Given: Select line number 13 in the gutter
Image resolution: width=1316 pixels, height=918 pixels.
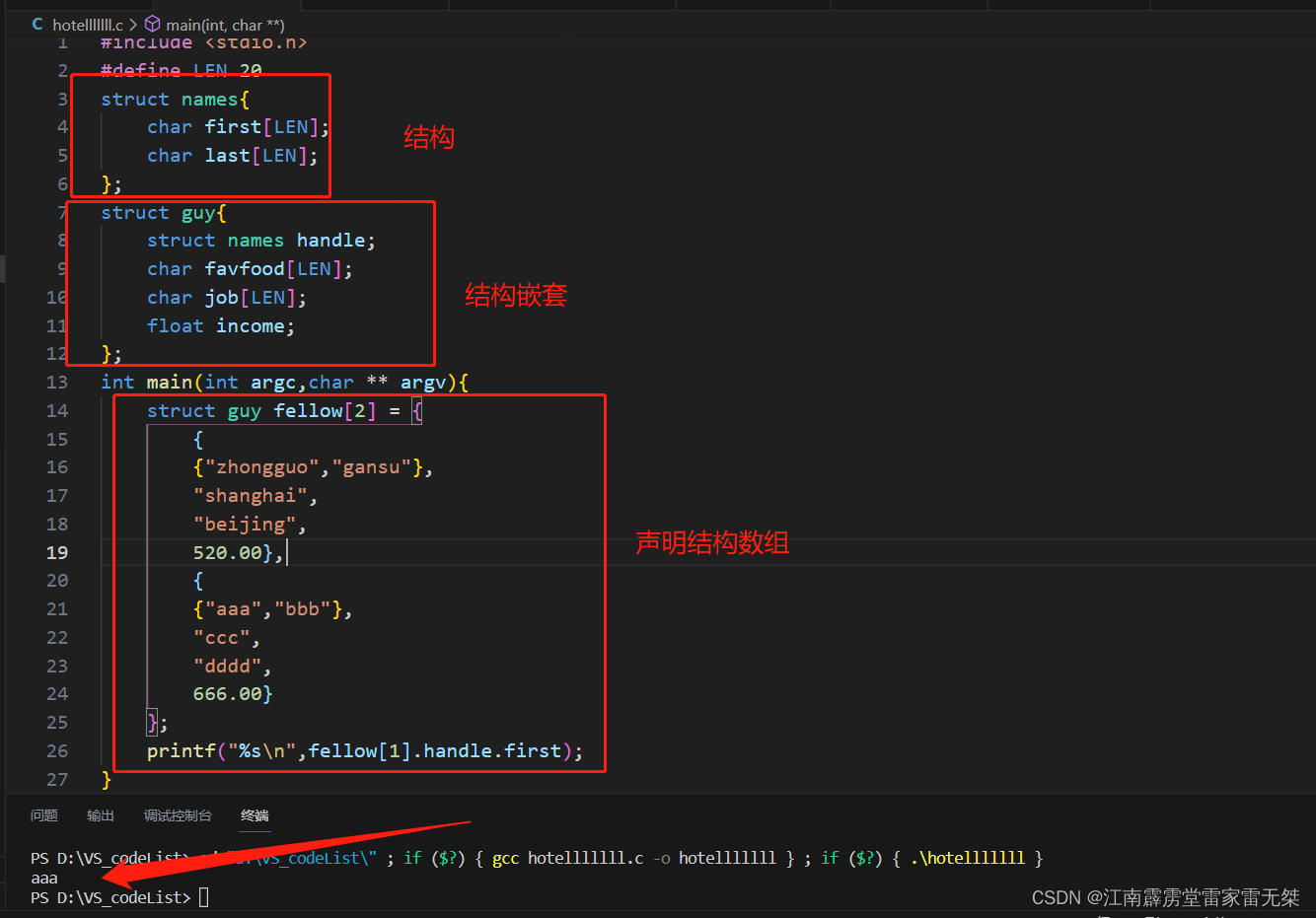Looking at the screenshot, I should pyautogui.click(x=57, y=383).
